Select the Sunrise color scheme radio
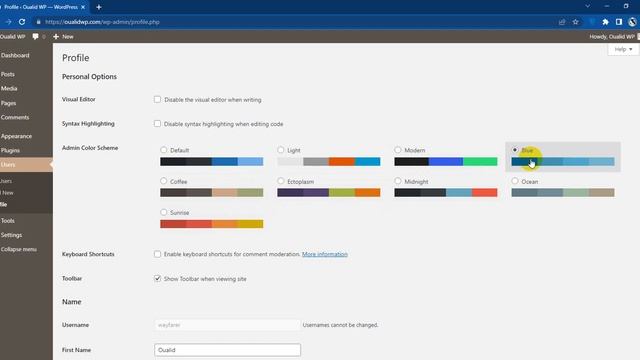The width and height of the screenshot is (640, 360). tap(164, 212)
